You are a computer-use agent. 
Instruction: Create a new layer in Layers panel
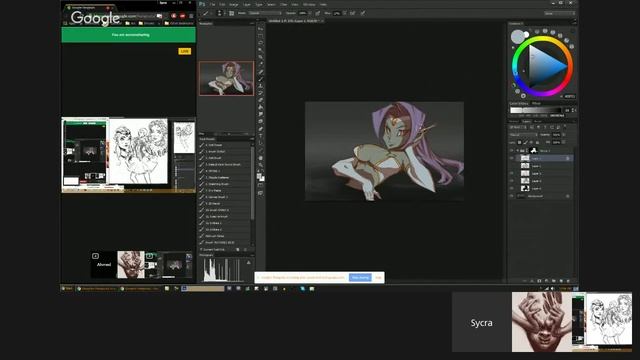[561, 281]
